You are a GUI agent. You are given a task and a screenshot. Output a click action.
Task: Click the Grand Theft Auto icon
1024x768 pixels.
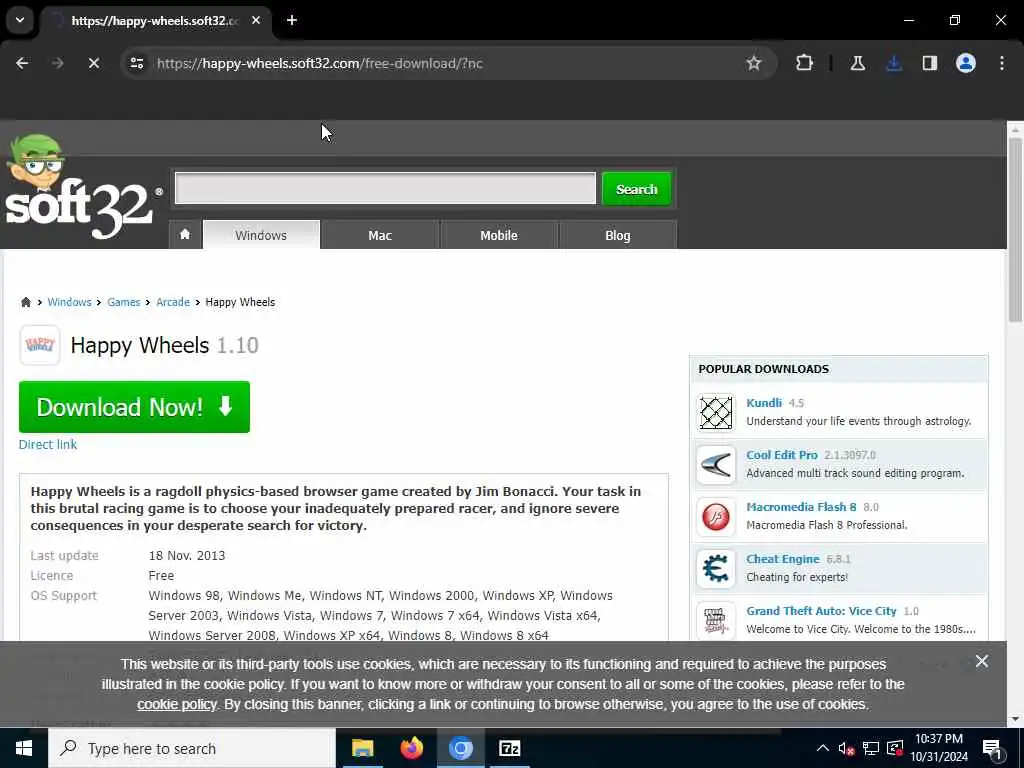716,620
